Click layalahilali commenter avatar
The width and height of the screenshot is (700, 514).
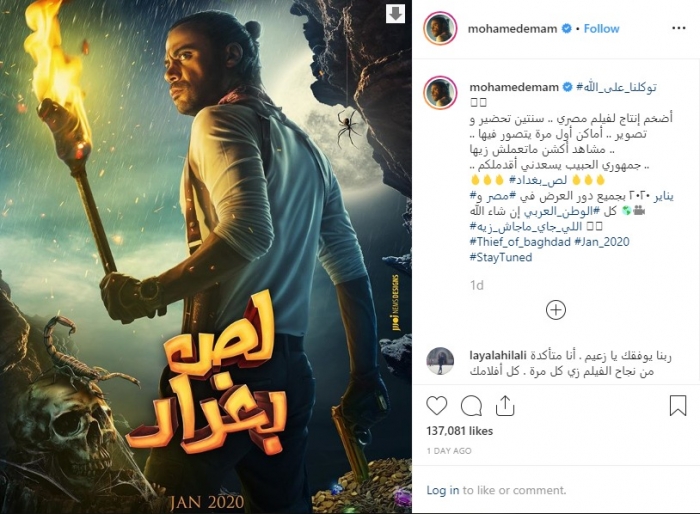pos(440,361)
